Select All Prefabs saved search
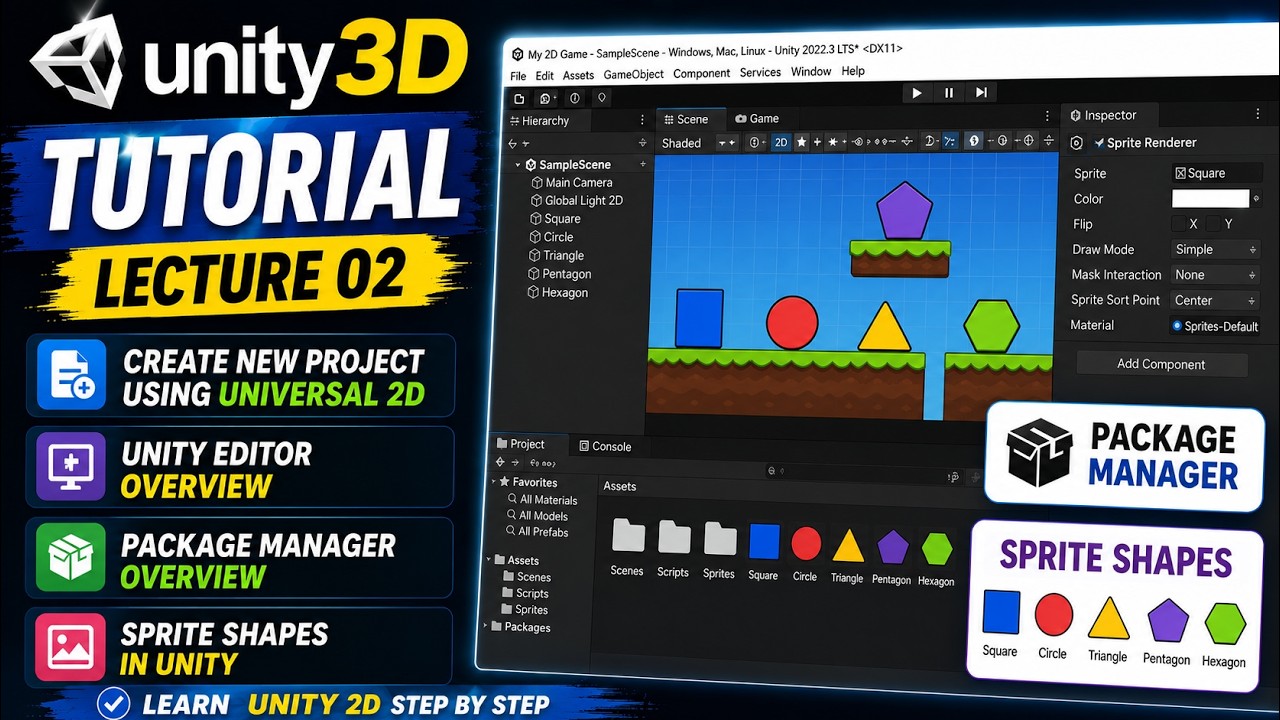Screen dimensions: 1280x720 point(537,532)
